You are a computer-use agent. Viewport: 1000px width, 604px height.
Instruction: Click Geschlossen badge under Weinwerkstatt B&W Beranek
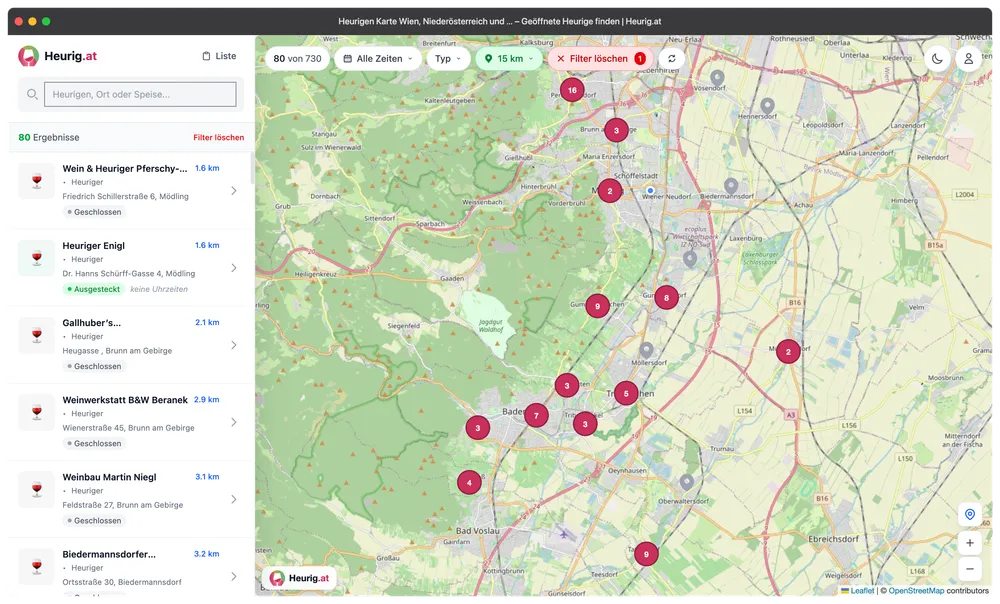[x=94, y=443]
